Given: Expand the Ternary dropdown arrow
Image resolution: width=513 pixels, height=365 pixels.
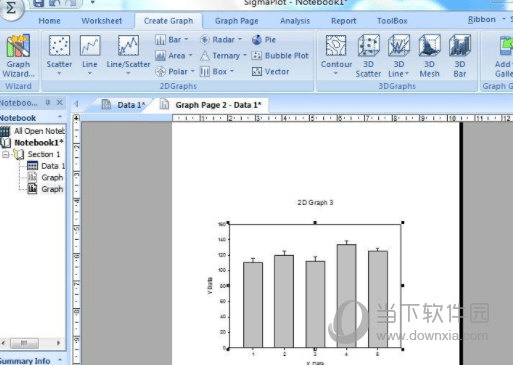Looking at the screenshot, I should coord(245,55).
